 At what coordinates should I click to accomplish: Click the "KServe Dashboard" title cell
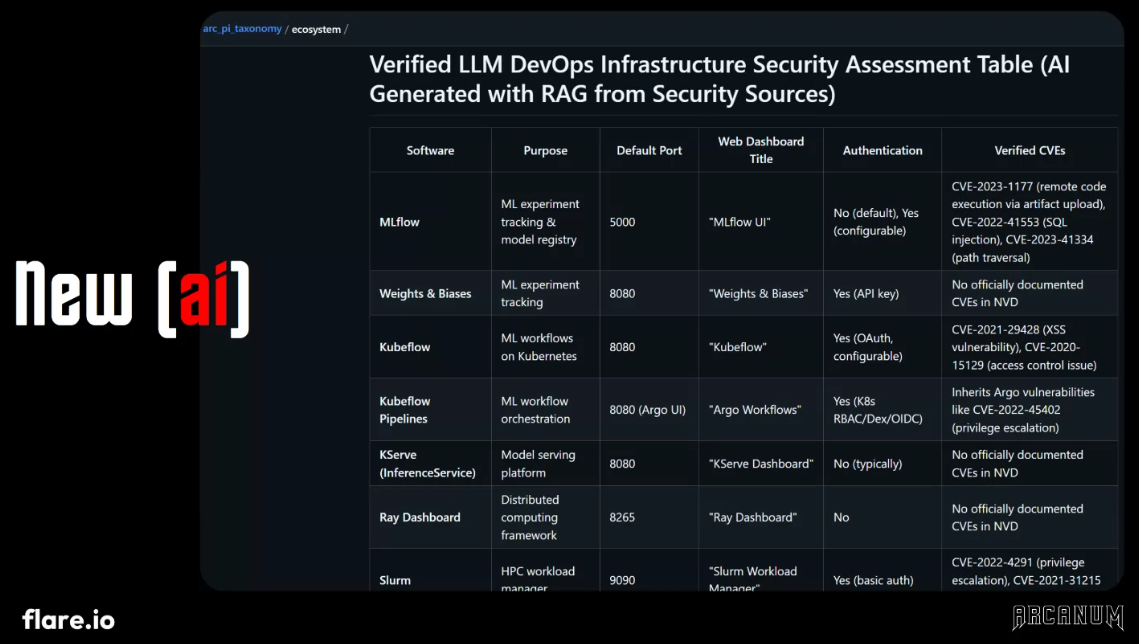(x=761, y=463)
